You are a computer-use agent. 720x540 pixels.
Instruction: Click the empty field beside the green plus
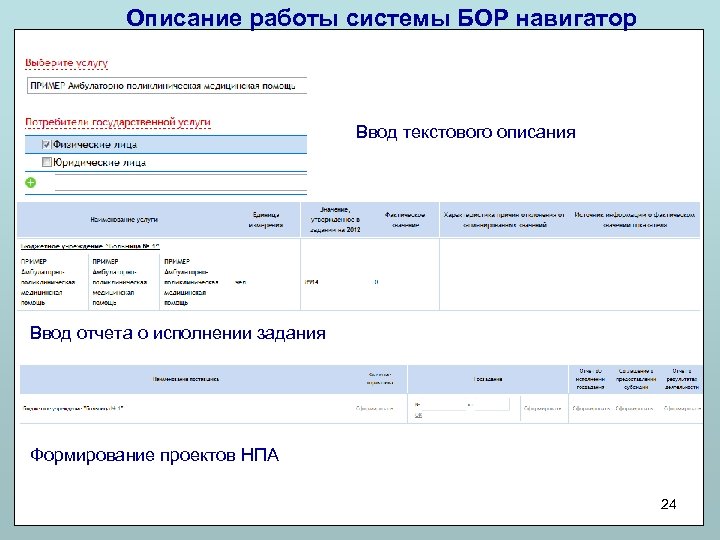click(x=180, y=182)
